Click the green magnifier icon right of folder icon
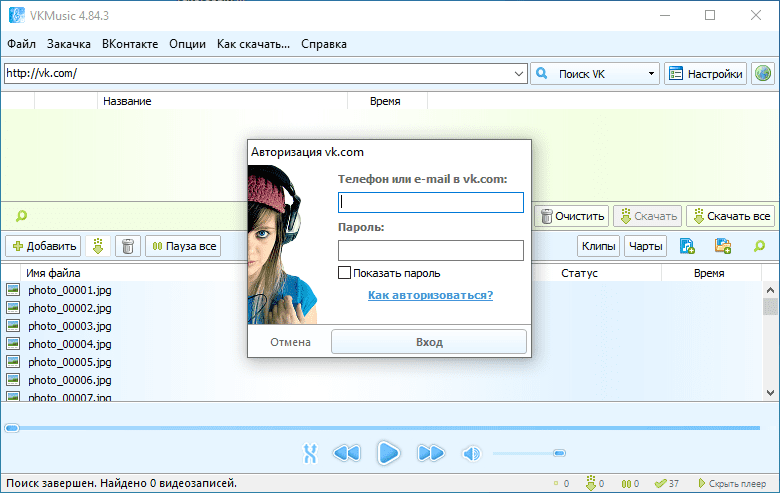 [x=759, y=246]
